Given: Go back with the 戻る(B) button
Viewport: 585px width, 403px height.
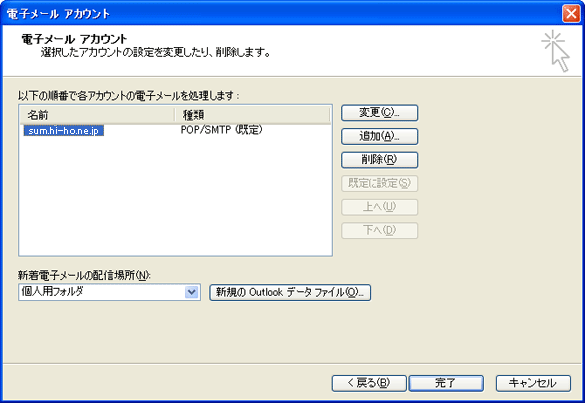Looking at the screenshot, I should tap(369, 383).
